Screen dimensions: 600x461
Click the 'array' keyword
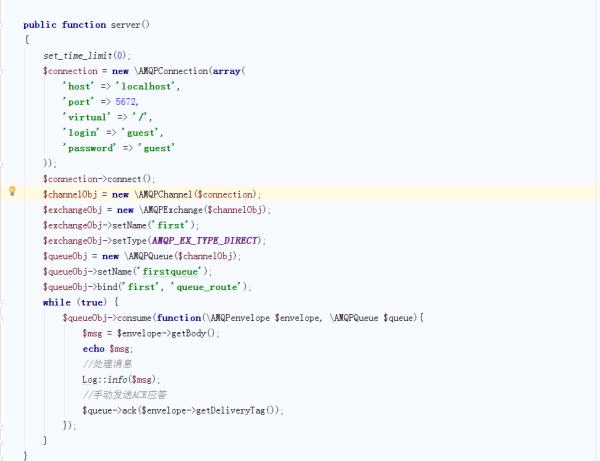(227, 71)
